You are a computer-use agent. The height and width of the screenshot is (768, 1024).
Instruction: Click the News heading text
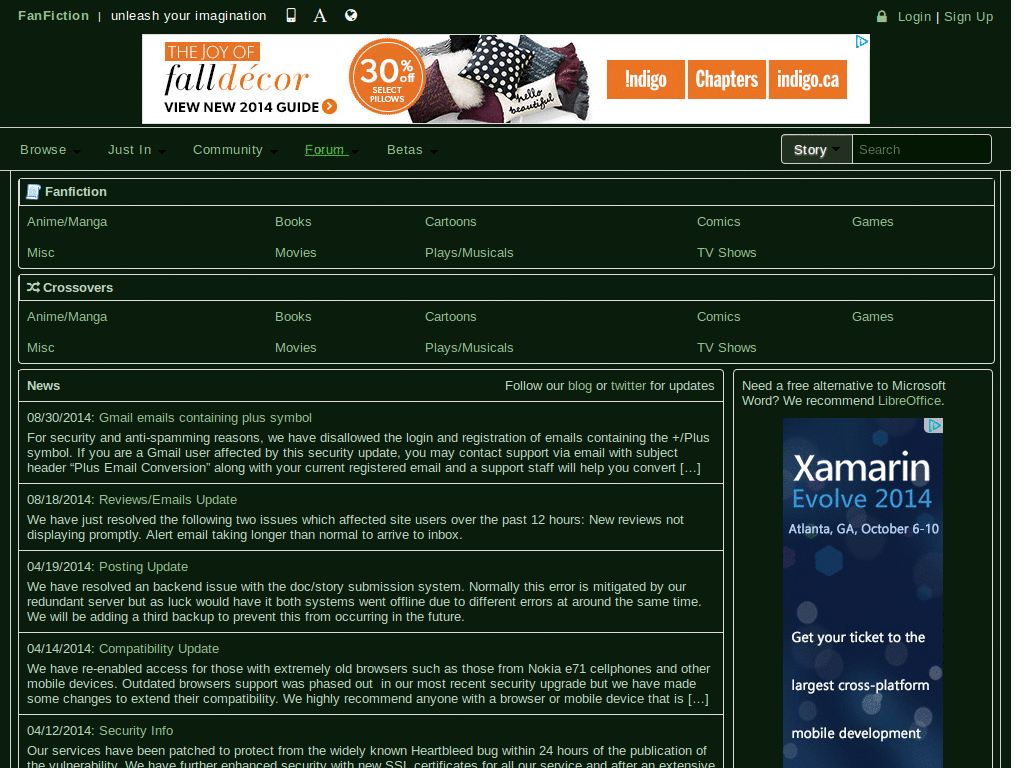44,386
